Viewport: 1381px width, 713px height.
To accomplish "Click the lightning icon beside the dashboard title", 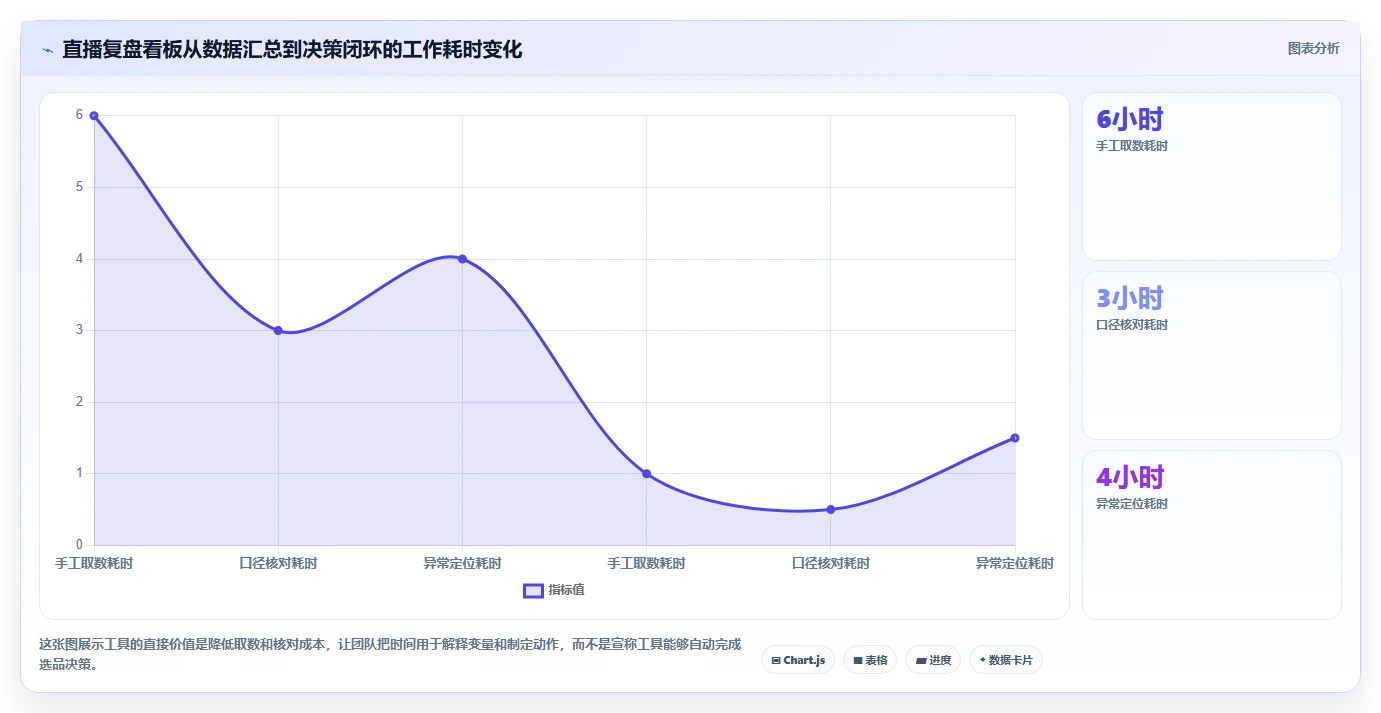I will point(47,50).
